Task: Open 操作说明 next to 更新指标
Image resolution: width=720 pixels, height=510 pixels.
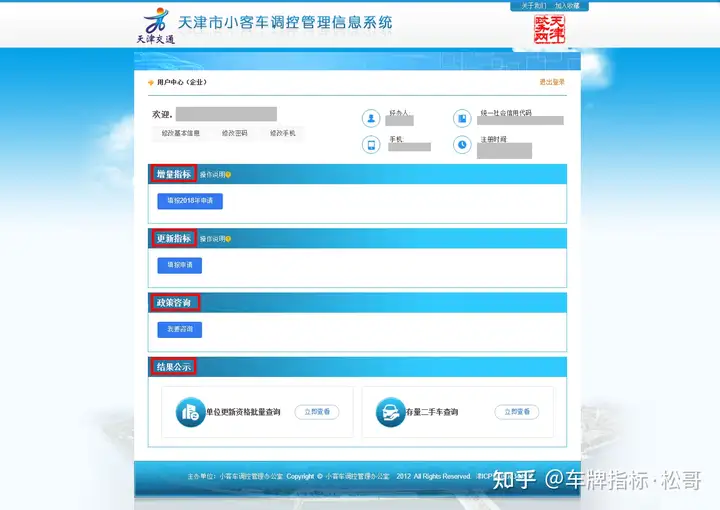Action: [x=215, y=239]
